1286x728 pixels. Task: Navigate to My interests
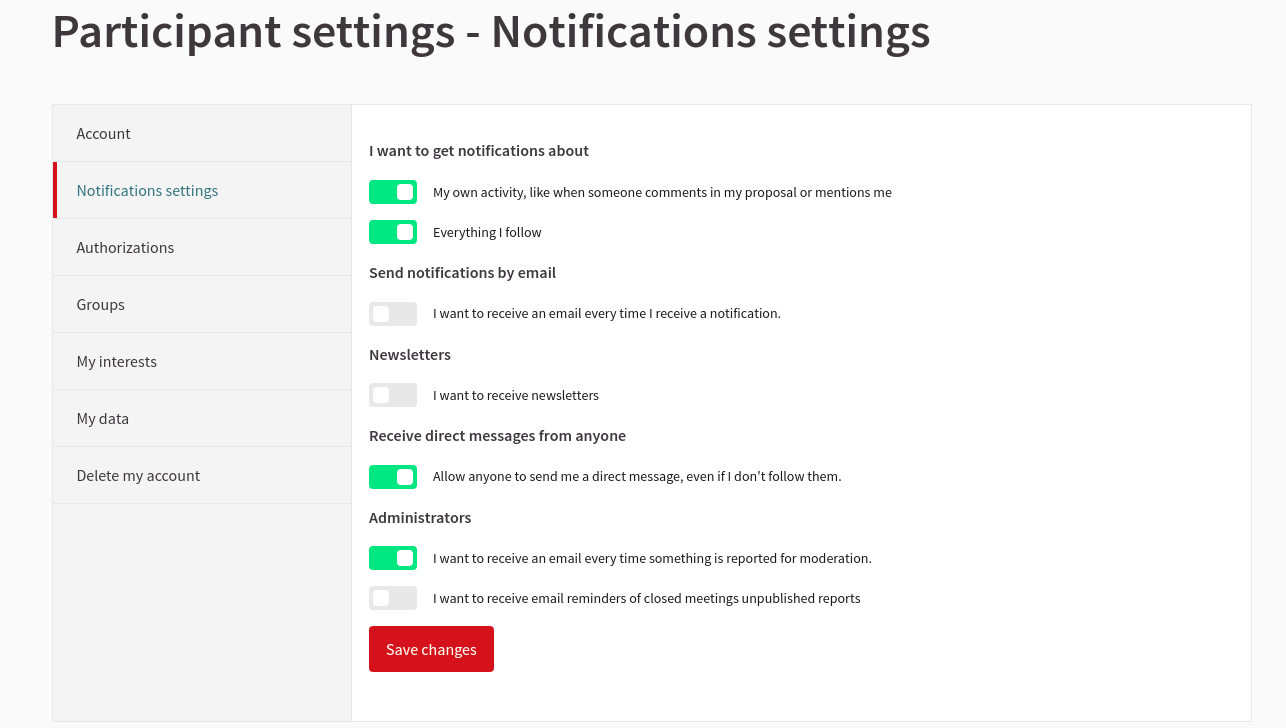pyautogui.click(x=117, y=362)
